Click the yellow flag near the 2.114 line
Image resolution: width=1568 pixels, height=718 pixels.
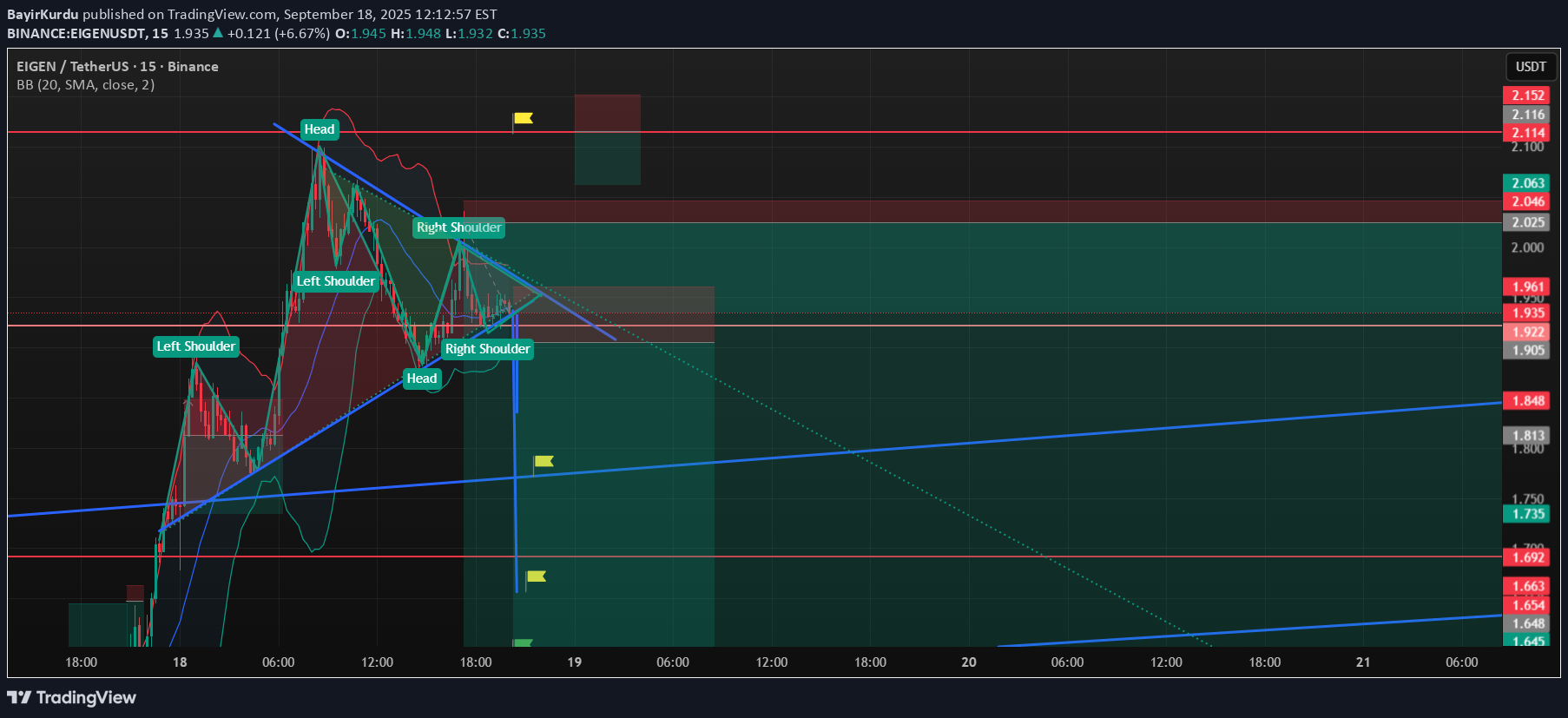coord(523,118)
